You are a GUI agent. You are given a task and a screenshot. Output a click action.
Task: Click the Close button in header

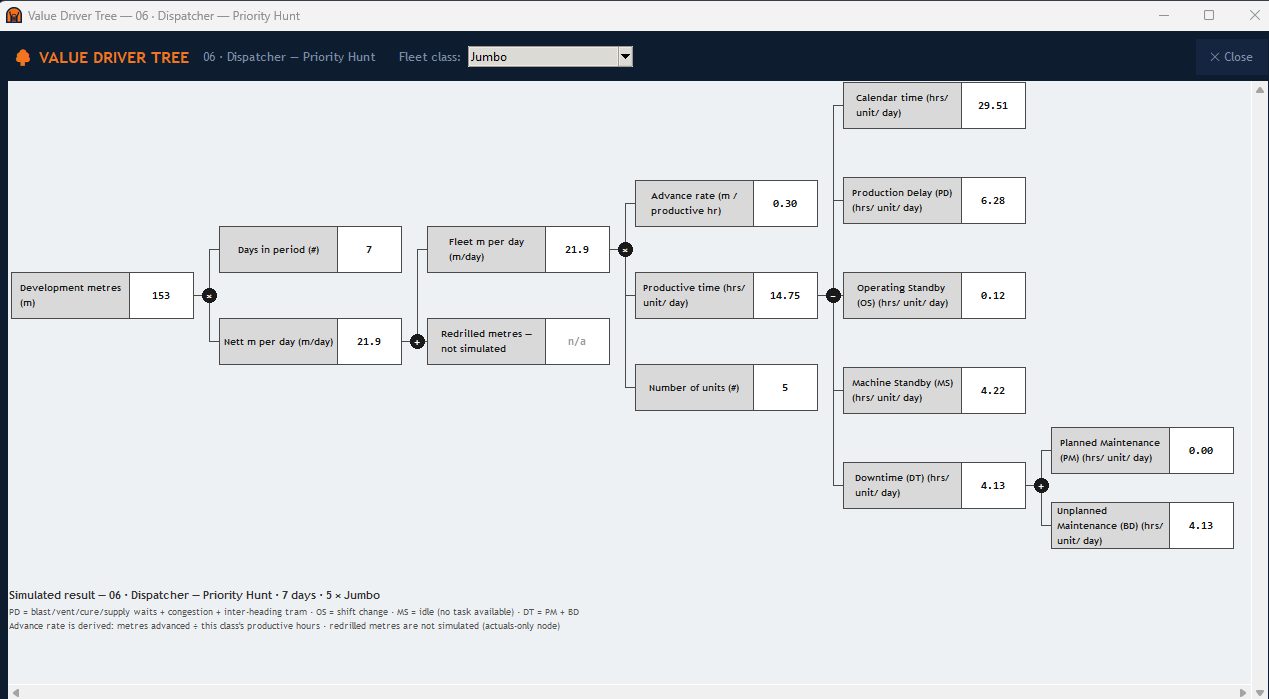(x=1231, y=57)
